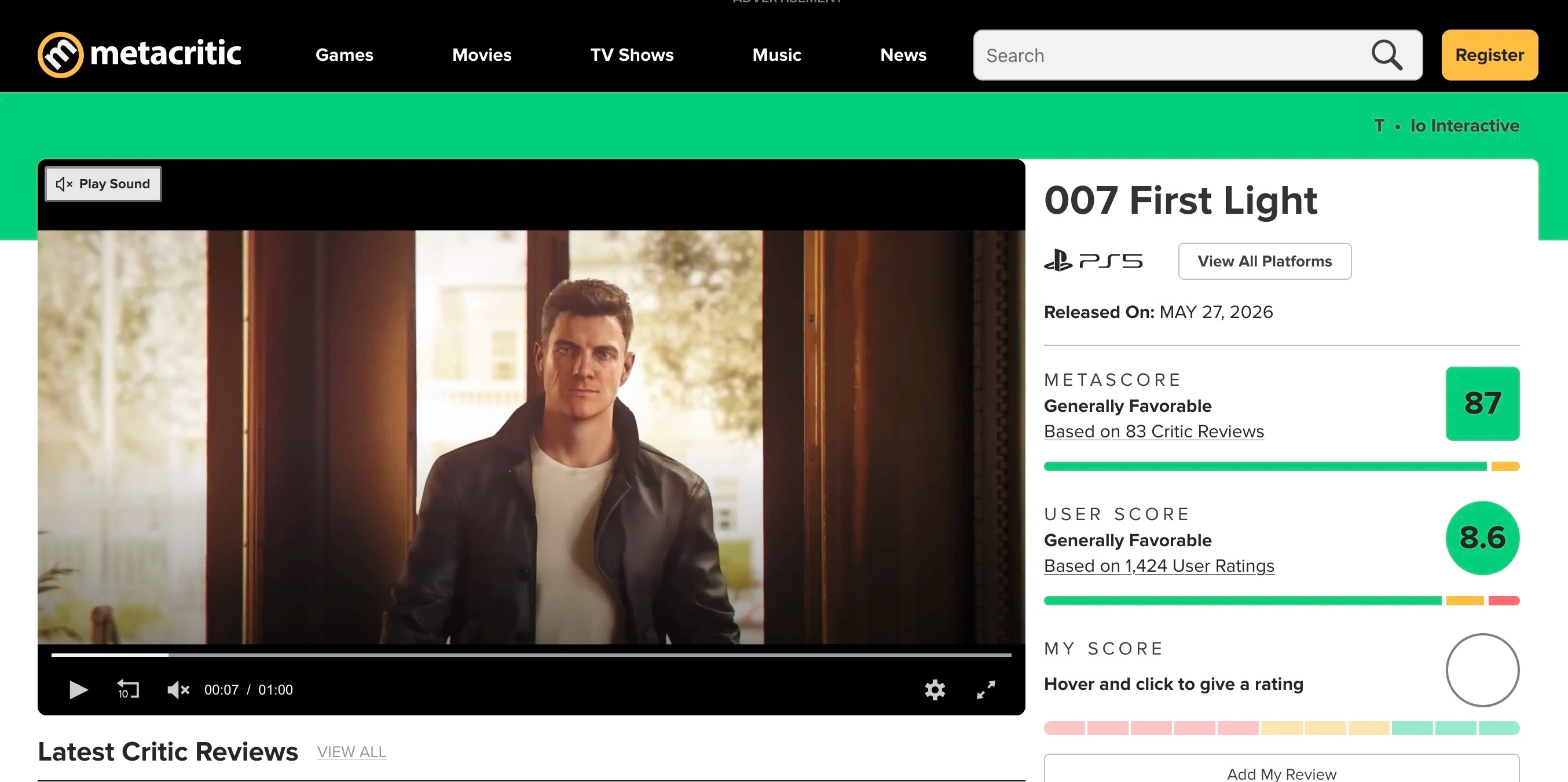1568x782 pixels.
Task: Click the 007 First Light title
Action: (1180, 200)
